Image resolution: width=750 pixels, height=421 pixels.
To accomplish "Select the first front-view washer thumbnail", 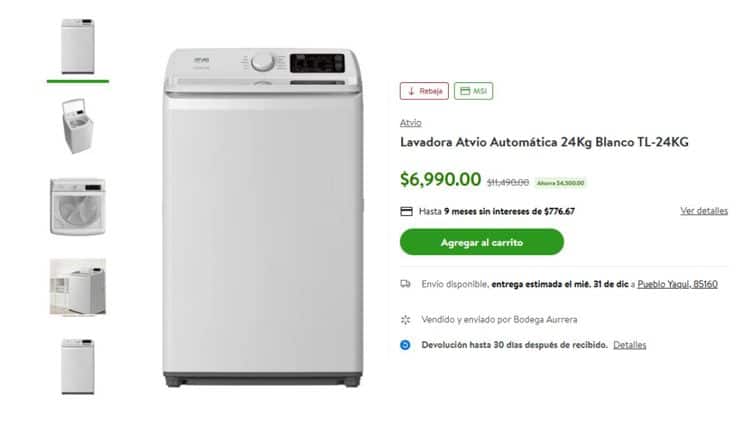I will [77, 46].
